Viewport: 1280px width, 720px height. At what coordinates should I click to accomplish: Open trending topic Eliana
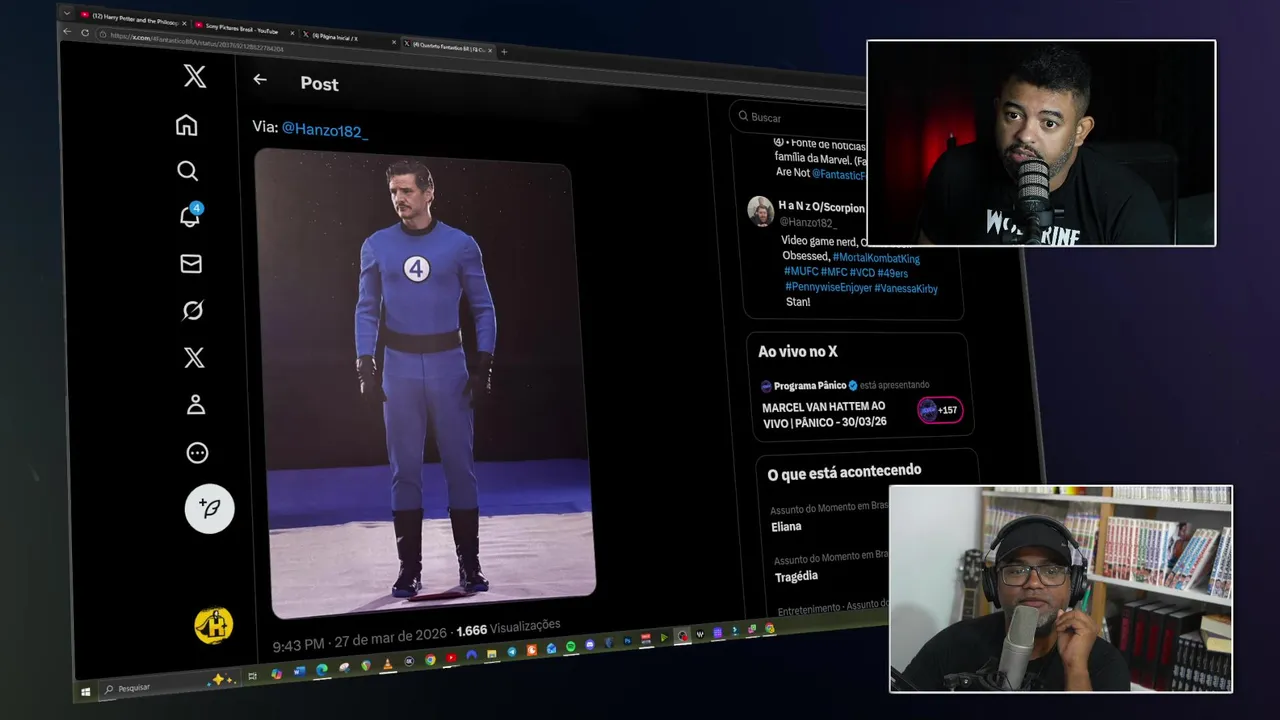(786, 526)
